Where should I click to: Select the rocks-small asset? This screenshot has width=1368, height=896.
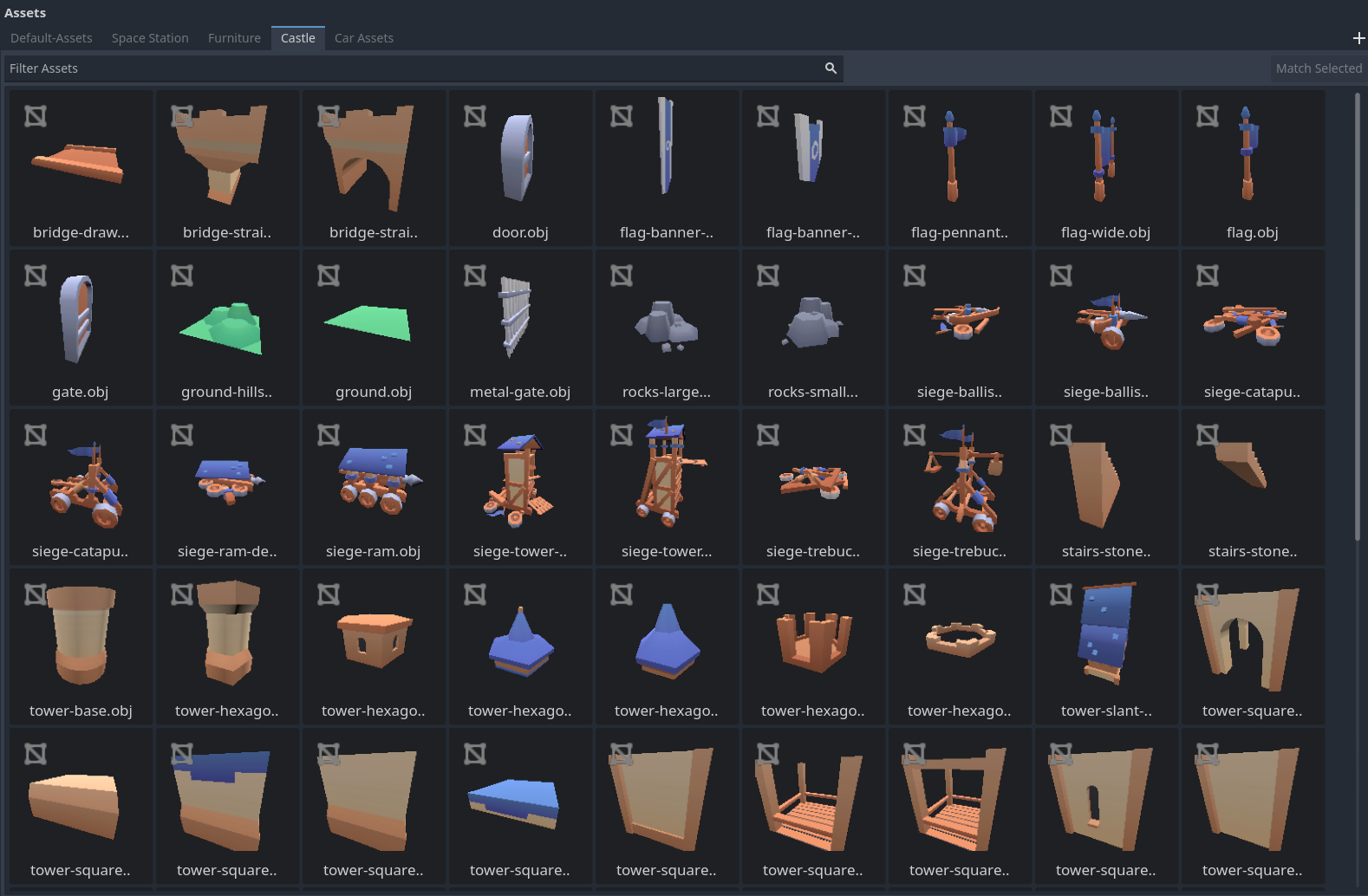[x=813, y=328]
